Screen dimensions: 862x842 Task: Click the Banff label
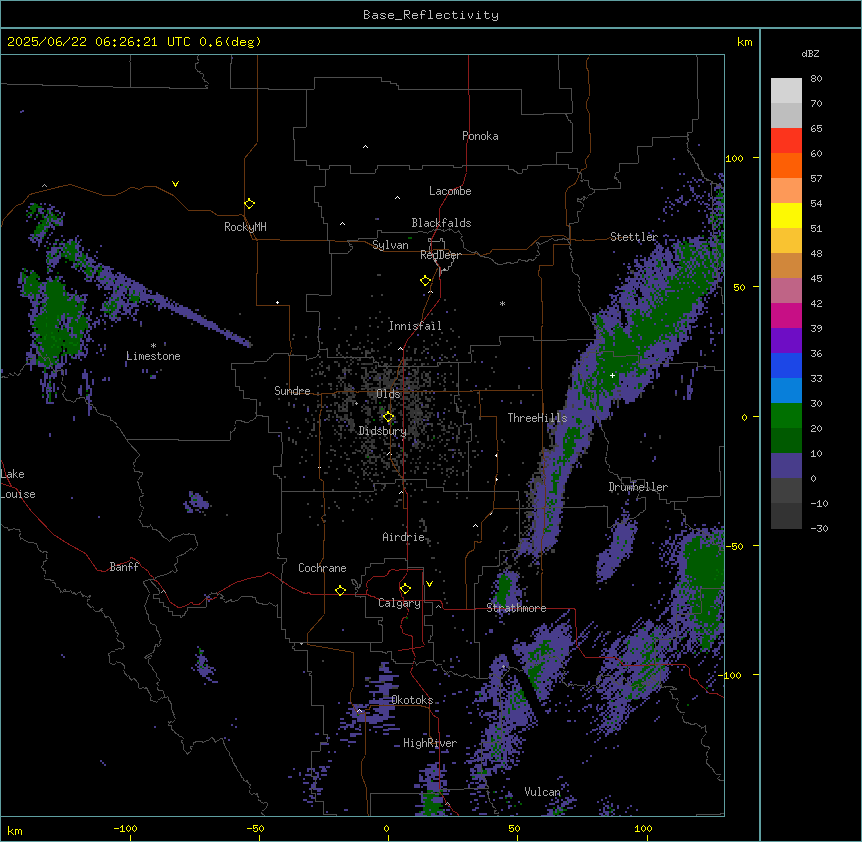point(124,567)
